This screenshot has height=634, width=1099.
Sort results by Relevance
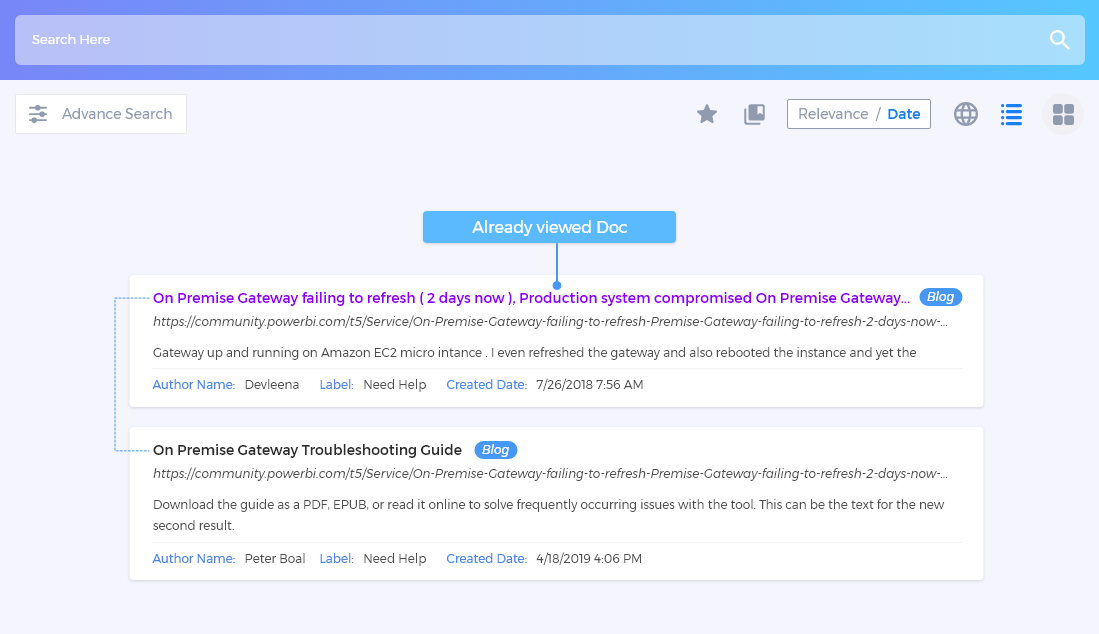(x=832, y=114)
